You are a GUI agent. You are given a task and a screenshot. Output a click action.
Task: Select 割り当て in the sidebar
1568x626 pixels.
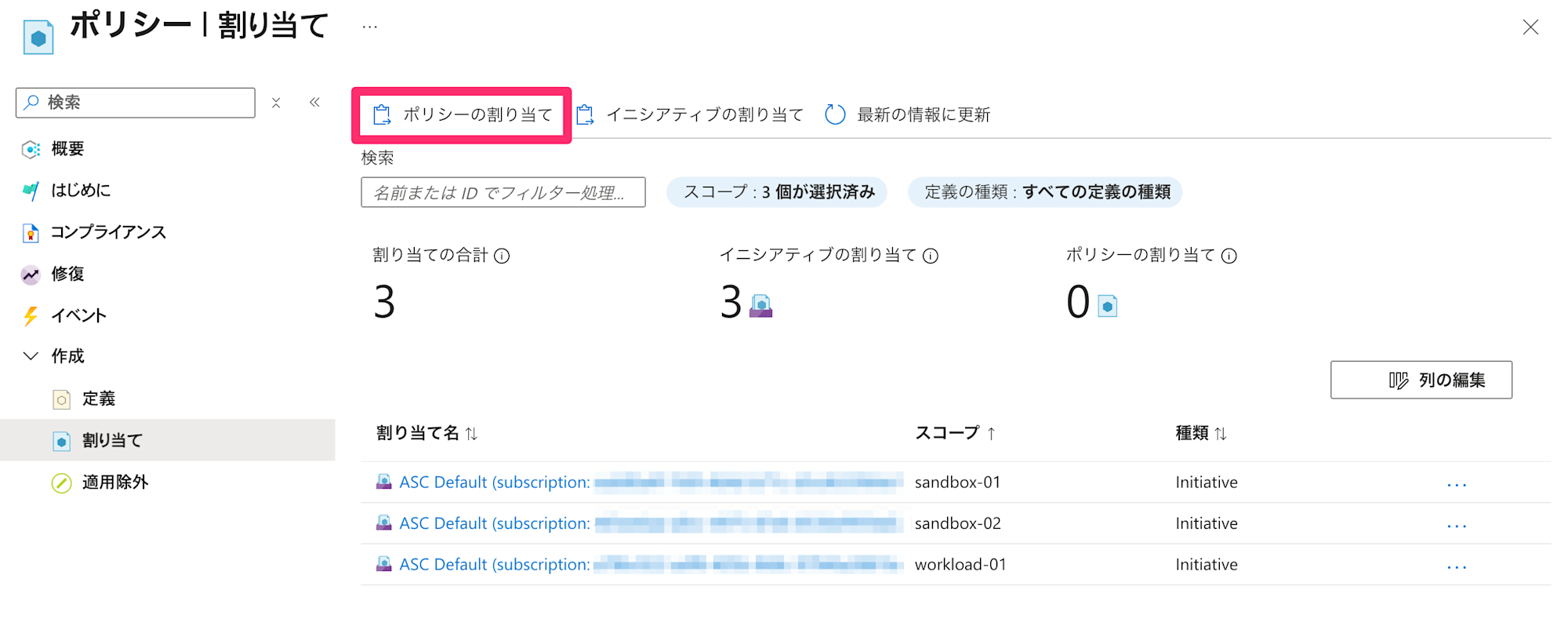168,440
